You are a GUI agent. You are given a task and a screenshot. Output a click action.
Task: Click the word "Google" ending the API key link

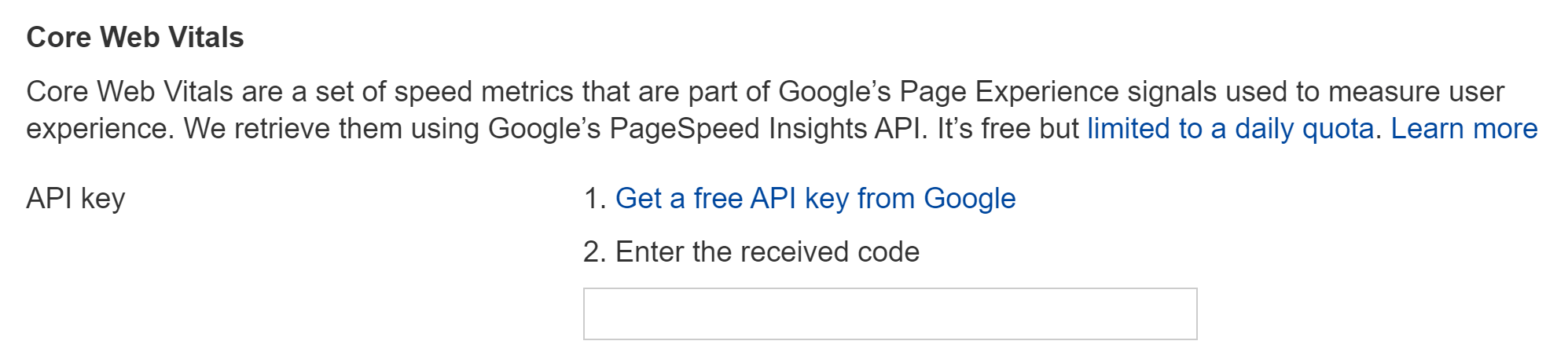point(969,199)
